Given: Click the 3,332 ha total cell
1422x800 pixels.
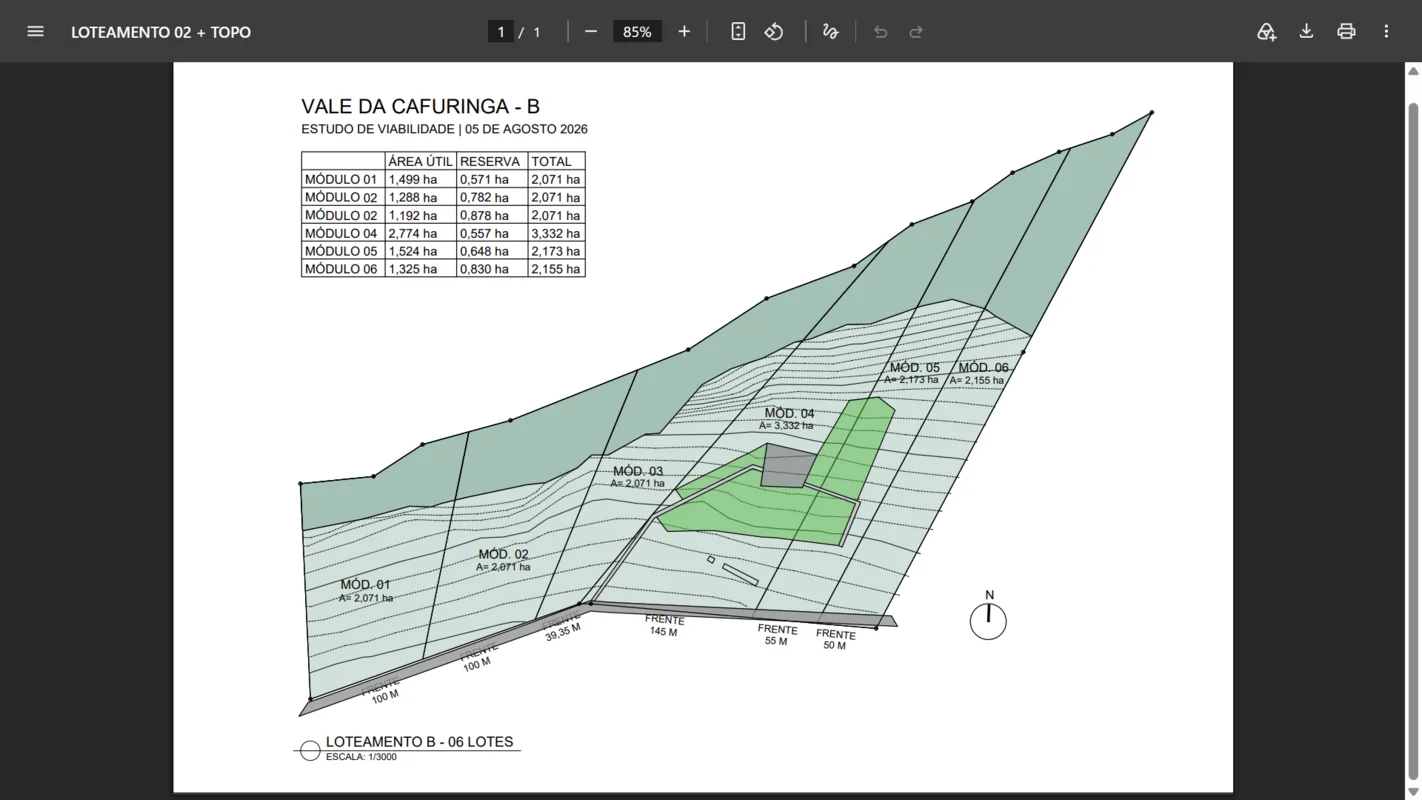Looking at the screenshot, I should (556, 233).
